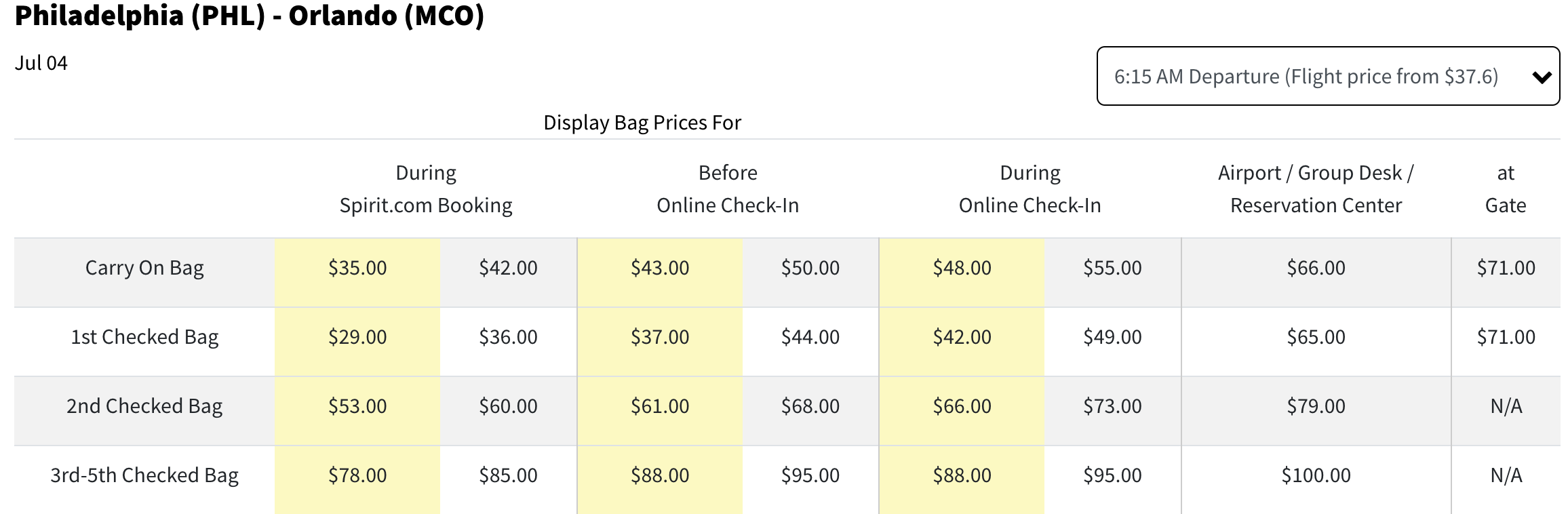Click Before Online Check-In column header
Viewport: 1568px width, 514px height.
point(728,189)
